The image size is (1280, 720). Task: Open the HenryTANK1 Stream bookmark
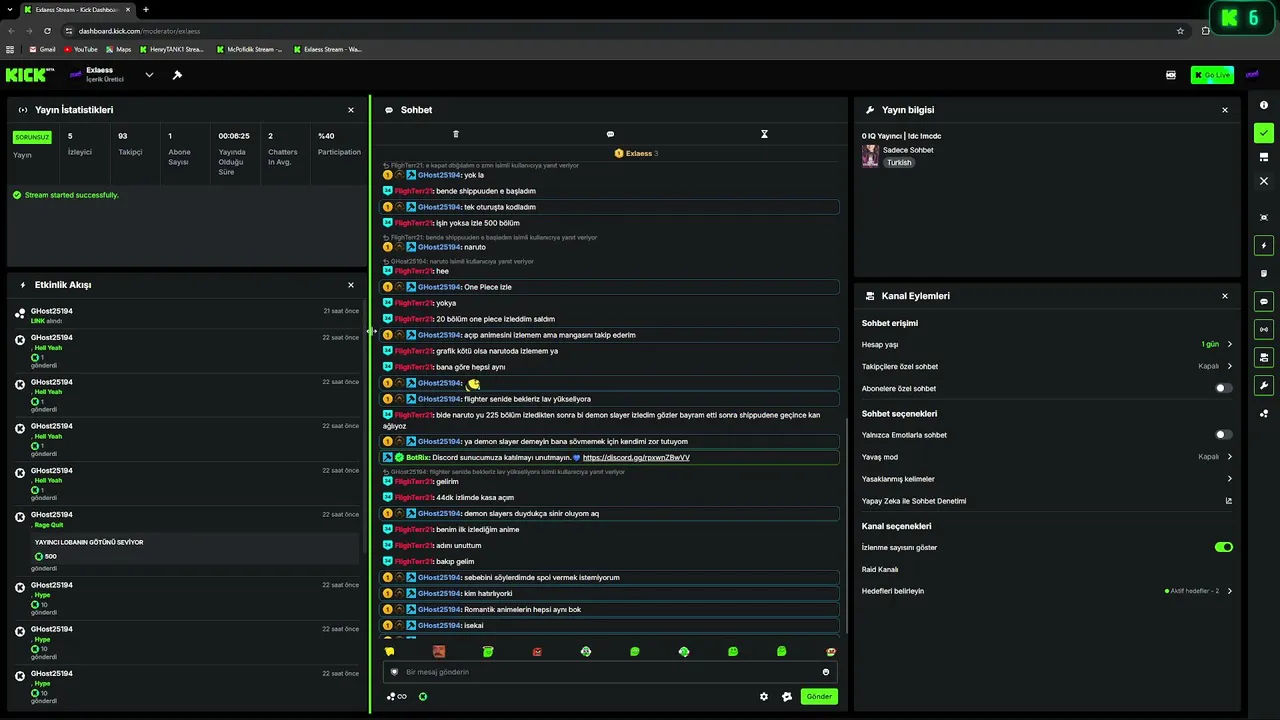point(172,49)
